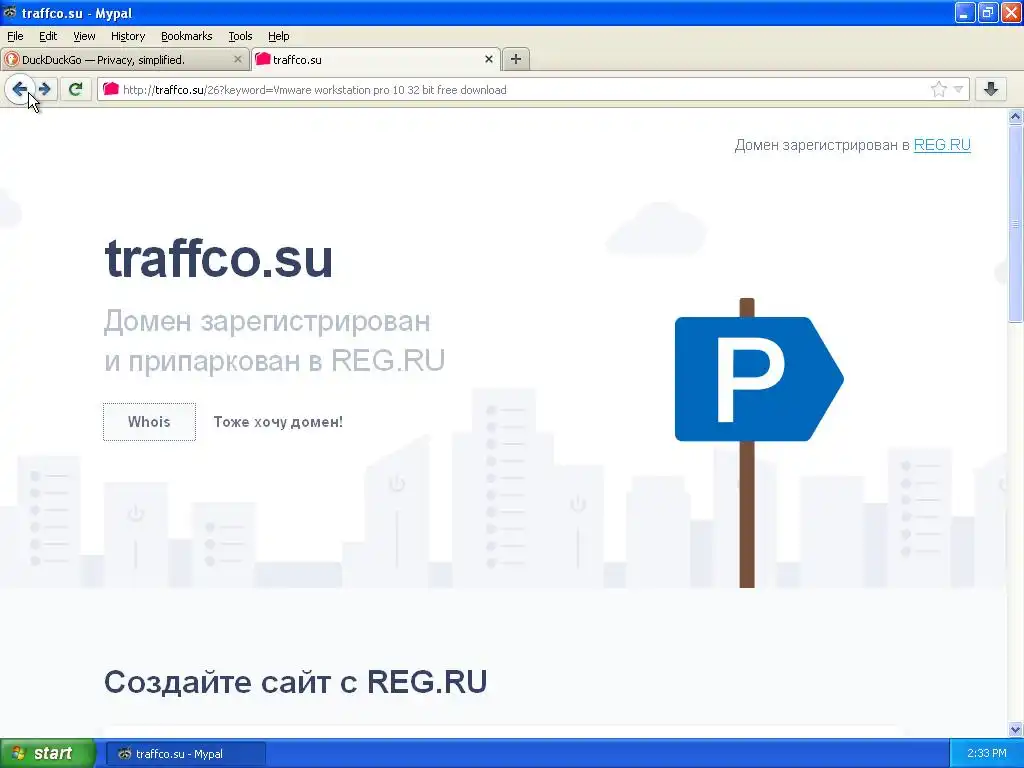This screenshot has height=768, width=1024.
Task: Select the traffco.su tab
Action: click(x=376, y=59)
